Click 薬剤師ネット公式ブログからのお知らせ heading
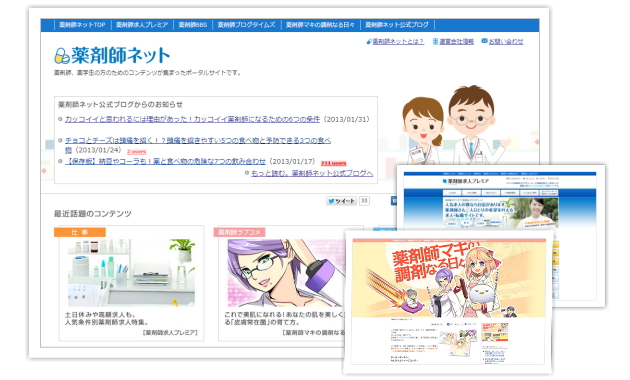 click(x=120, y=104)
